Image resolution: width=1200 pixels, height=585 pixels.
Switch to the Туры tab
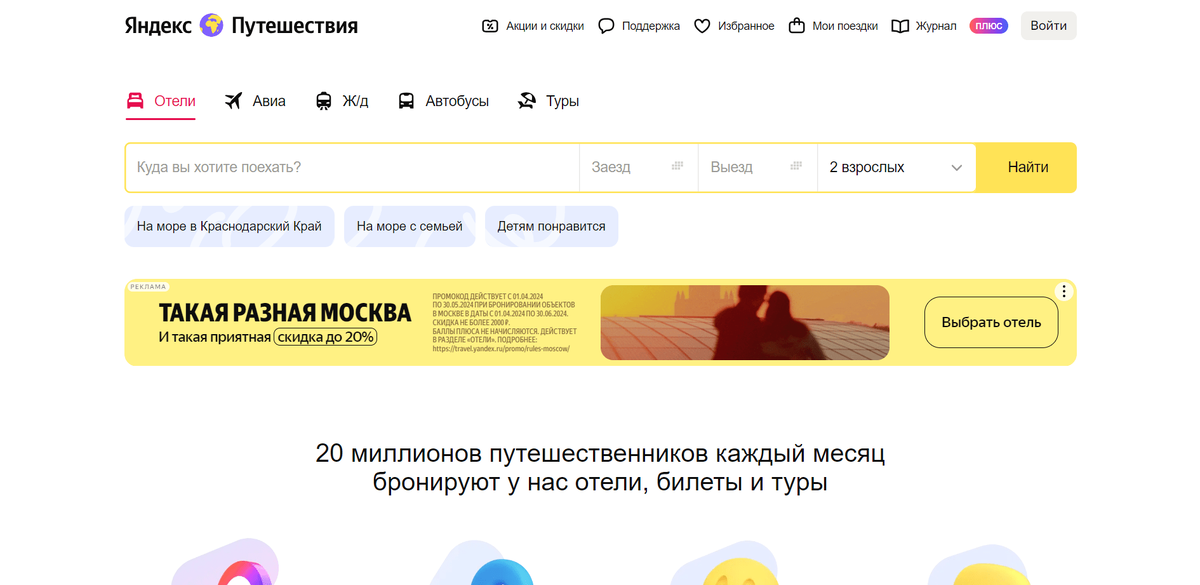[x=548, y=101]
